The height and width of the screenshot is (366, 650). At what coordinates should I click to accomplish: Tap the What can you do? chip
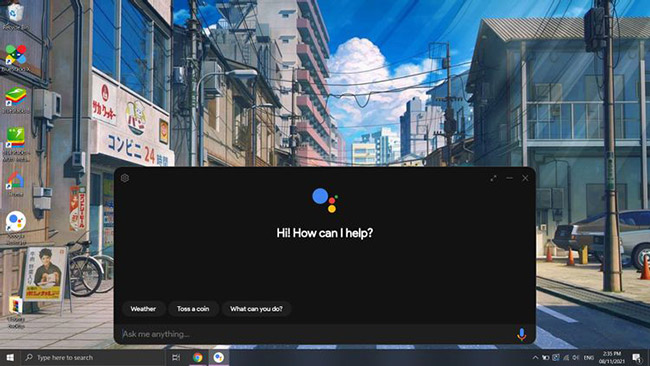click(257, 309)
